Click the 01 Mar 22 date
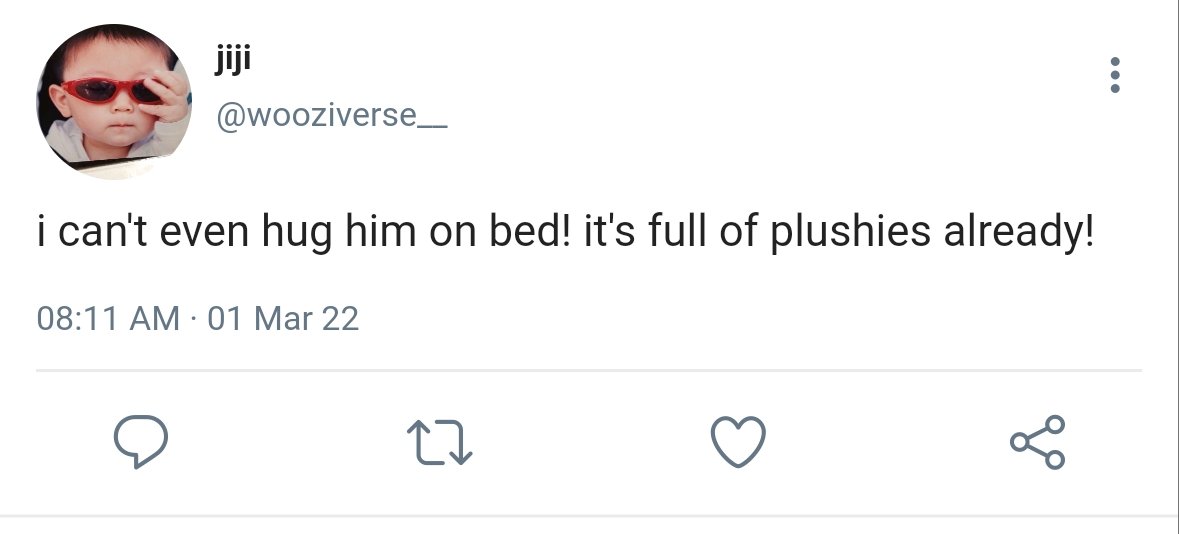This screenshot has height=534, width=1179. click(283, 318)
